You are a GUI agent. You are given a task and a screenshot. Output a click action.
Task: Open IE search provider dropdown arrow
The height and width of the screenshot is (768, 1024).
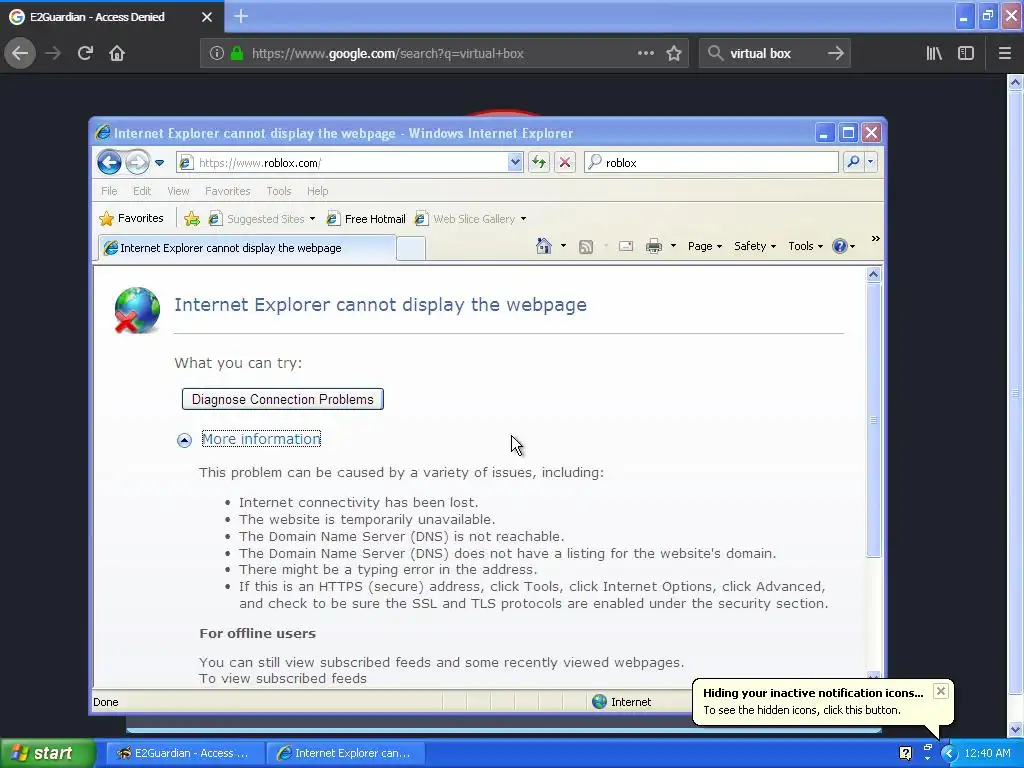[871, 162]
